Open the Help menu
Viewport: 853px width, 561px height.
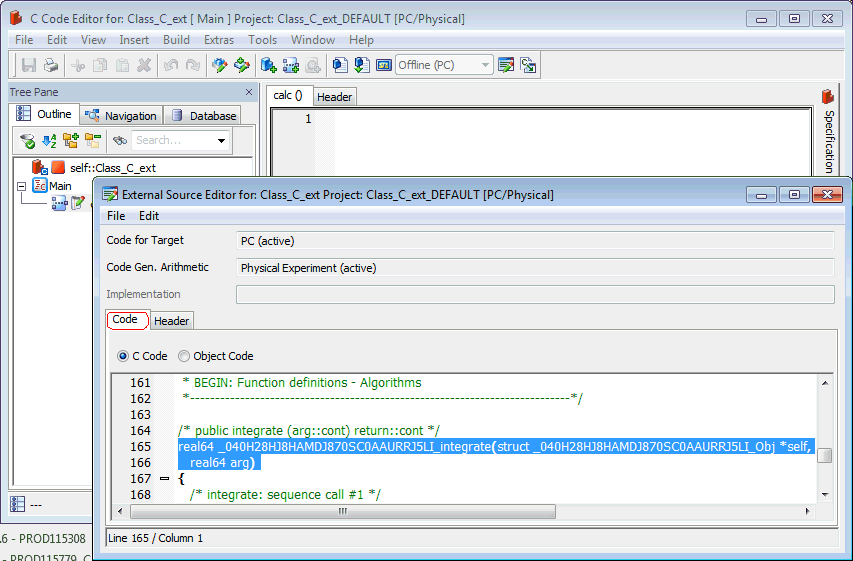pos(361,40)
